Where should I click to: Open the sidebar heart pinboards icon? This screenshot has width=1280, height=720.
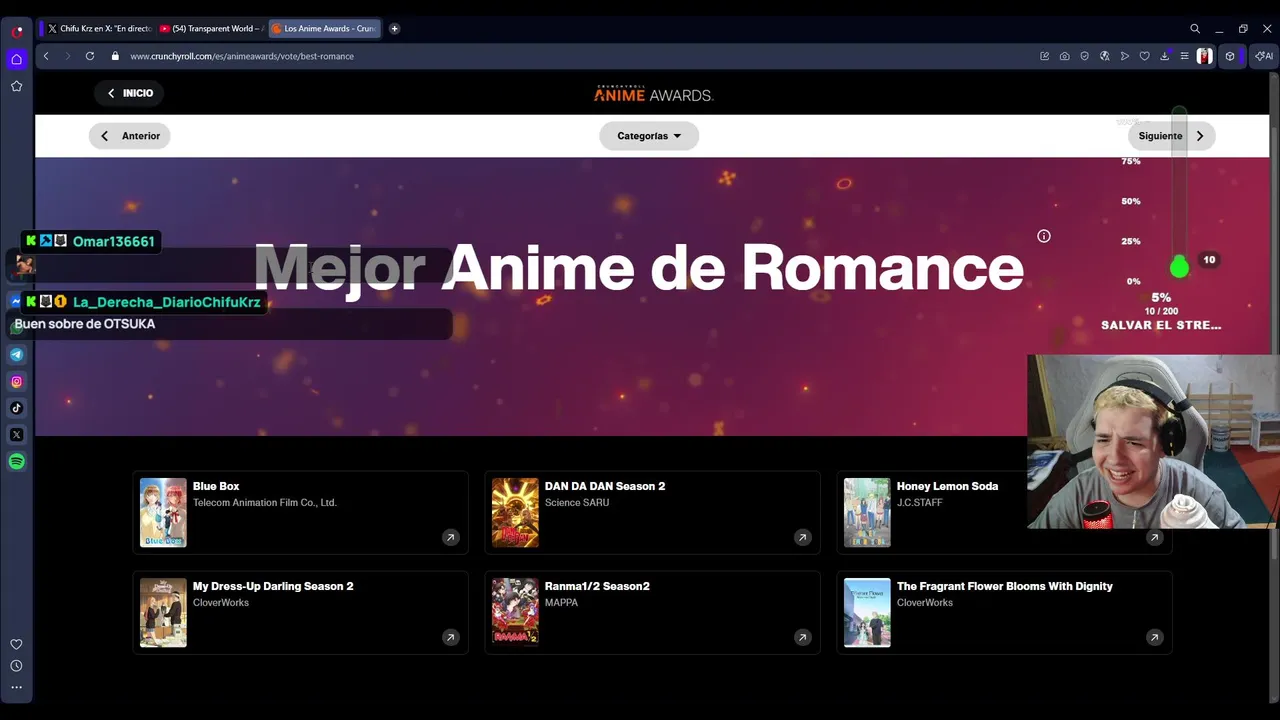17,644
